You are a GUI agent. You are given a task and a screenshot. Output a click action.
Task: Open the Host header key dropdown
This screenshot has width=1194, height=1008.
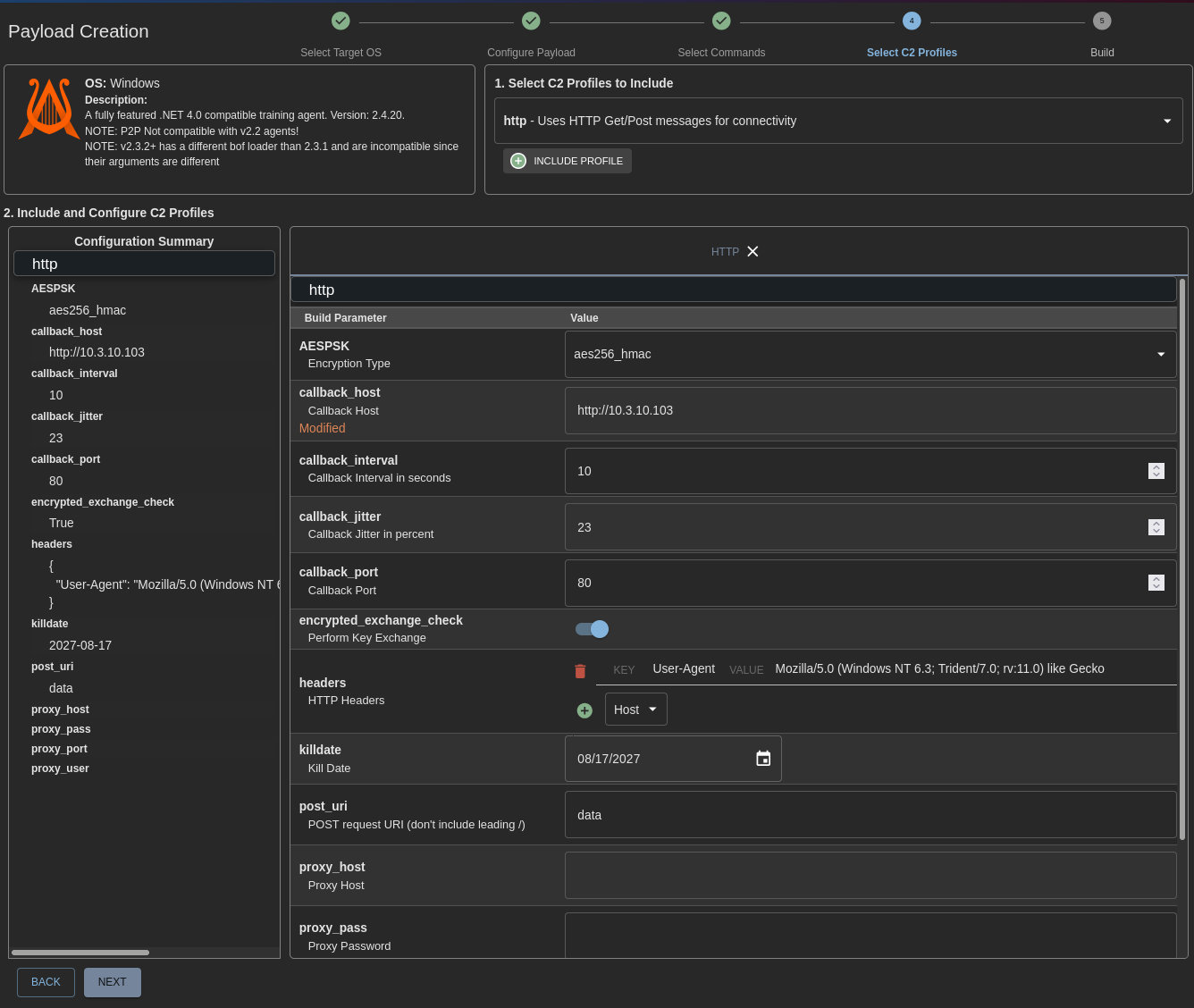(x=636, y=710)
